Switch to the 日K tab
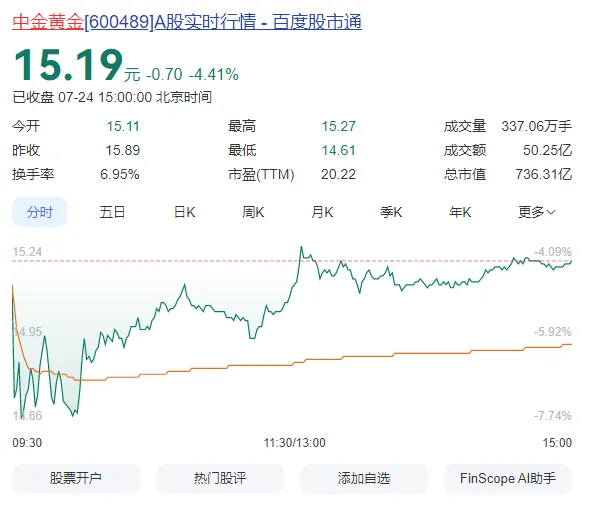 [185, 212]
